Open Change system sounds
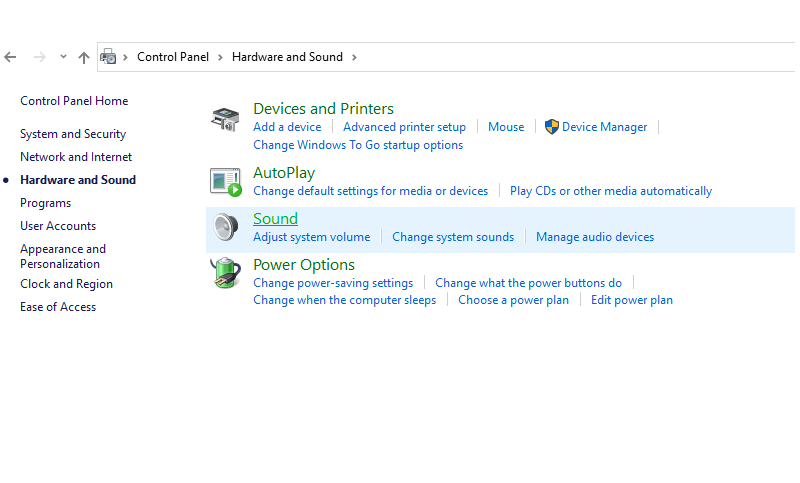 453,237
